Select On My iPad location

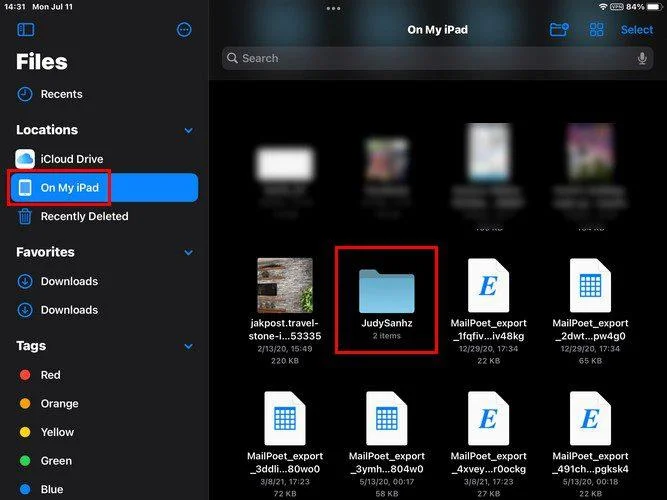[x=104, y=187]
